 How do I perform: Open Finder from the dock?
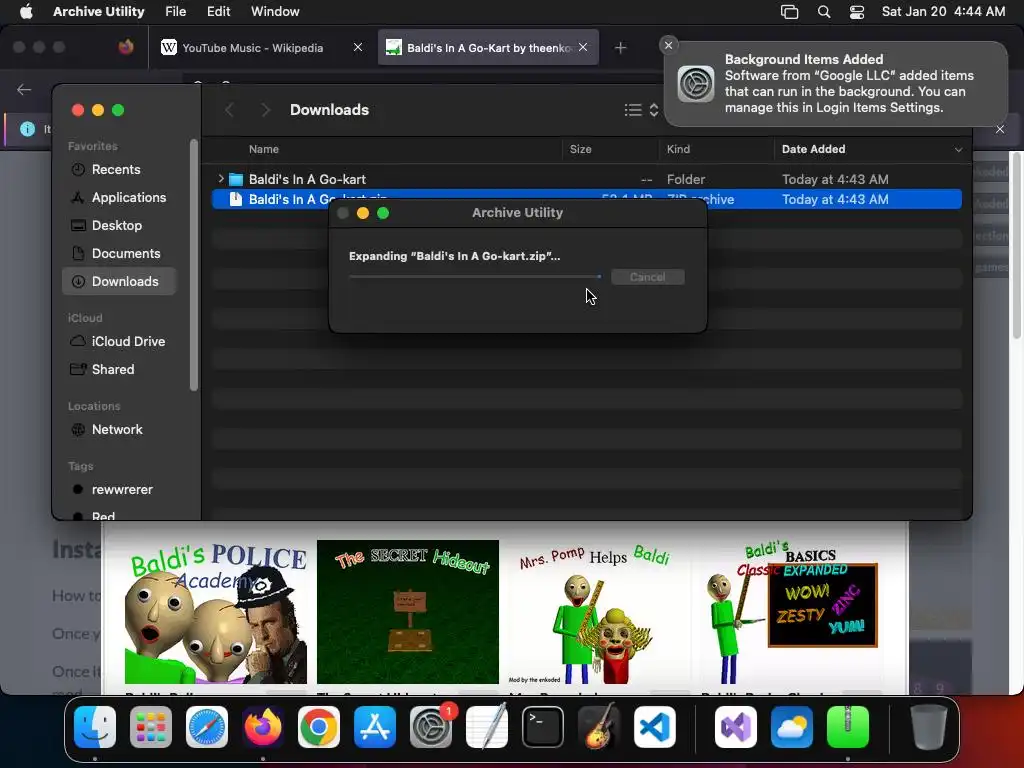pyautogui.click(x=95, y=727)
